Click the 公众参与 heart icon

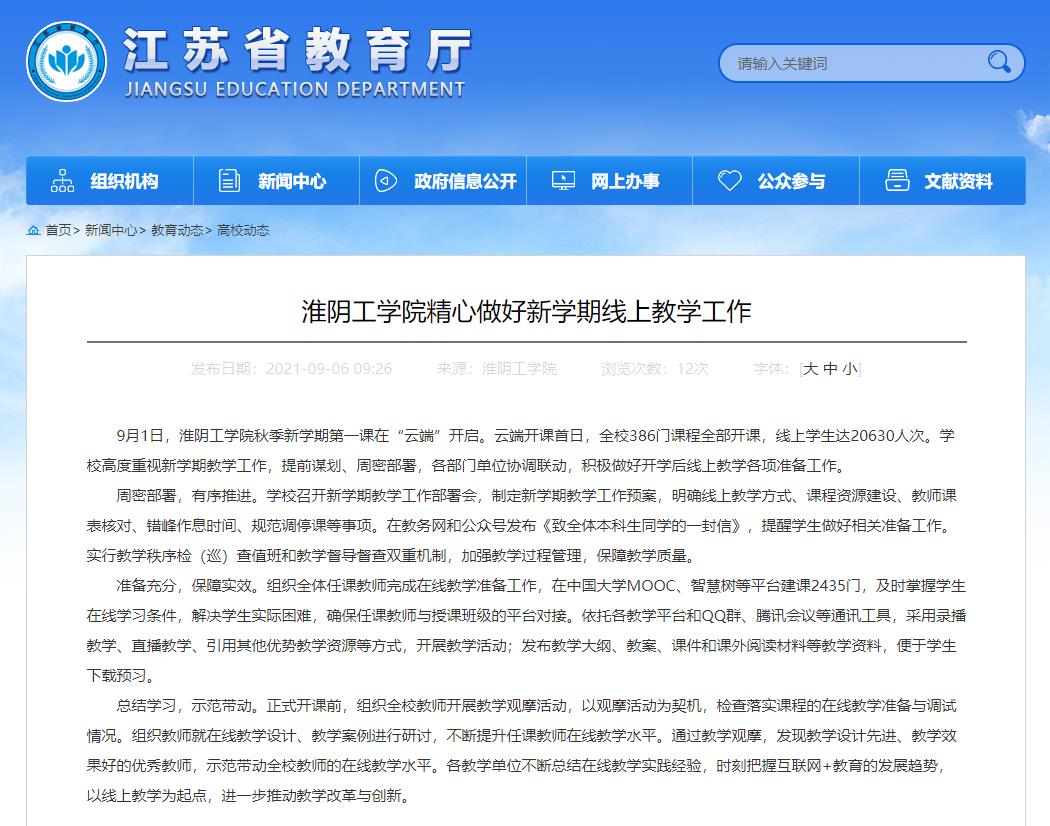730,181
